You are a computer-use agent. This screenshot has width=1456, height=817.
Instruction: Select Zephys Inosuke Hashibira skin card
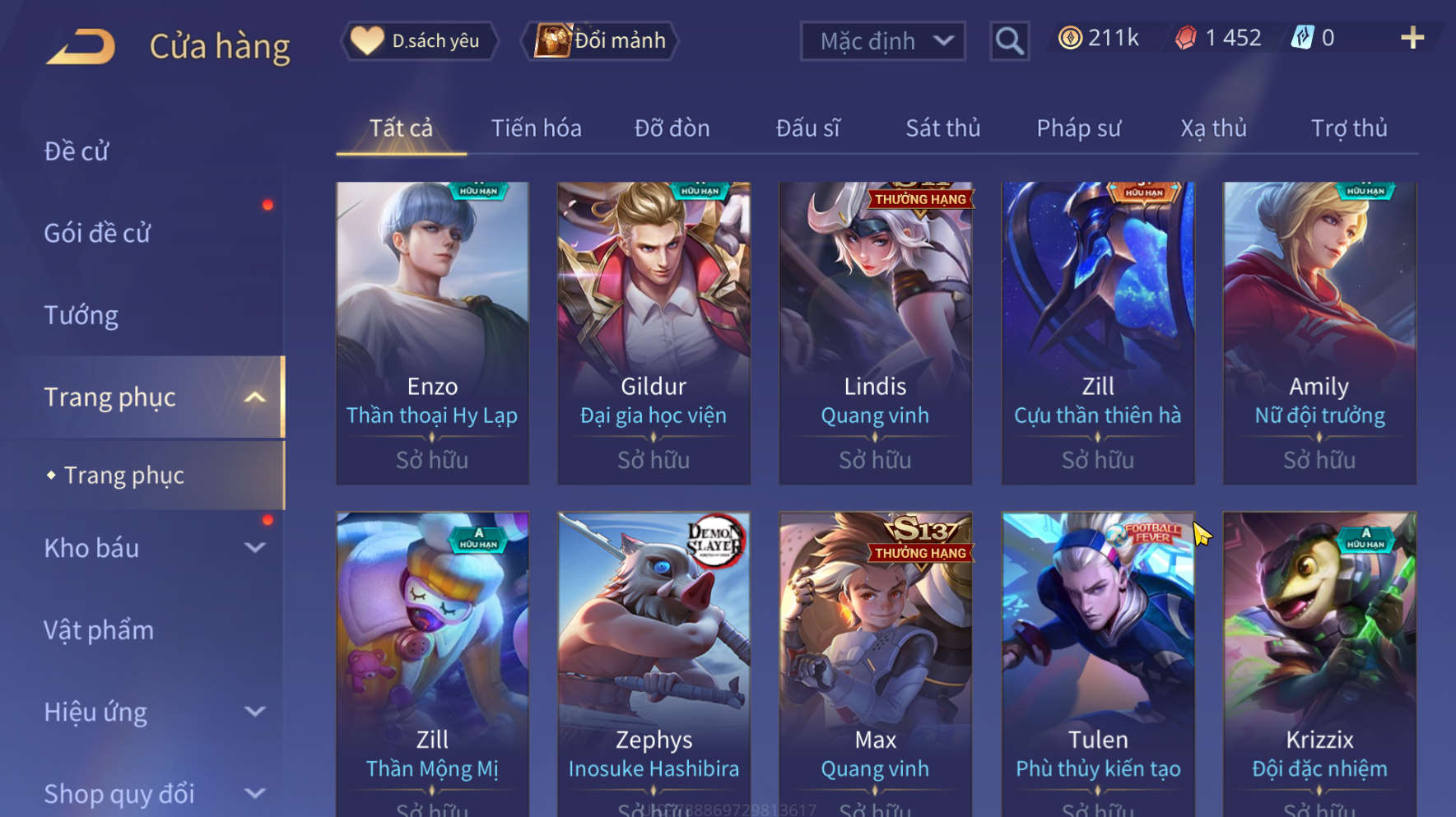[x=654, y=665]
